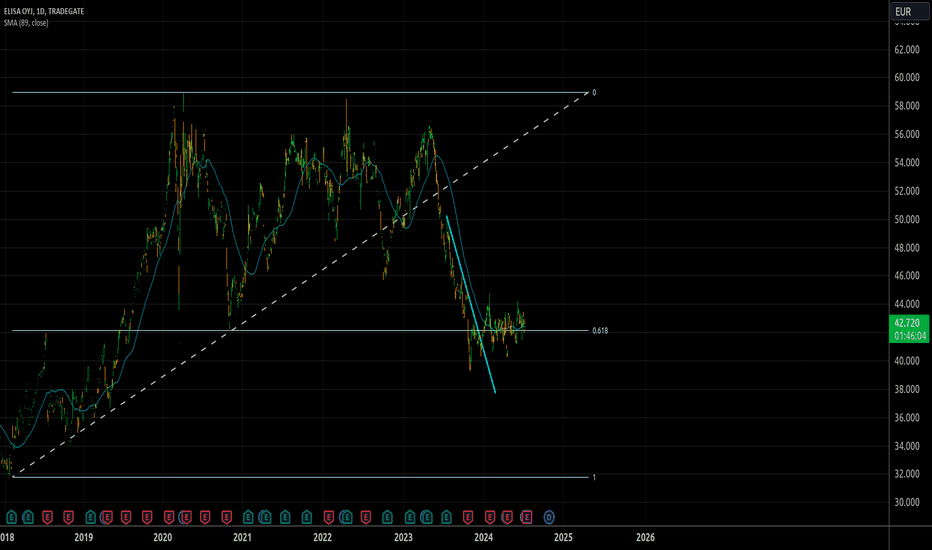Screen dimensions: 932x550
Task: Click the 32.000 price axis label
Action: click(x=907, y=474)
